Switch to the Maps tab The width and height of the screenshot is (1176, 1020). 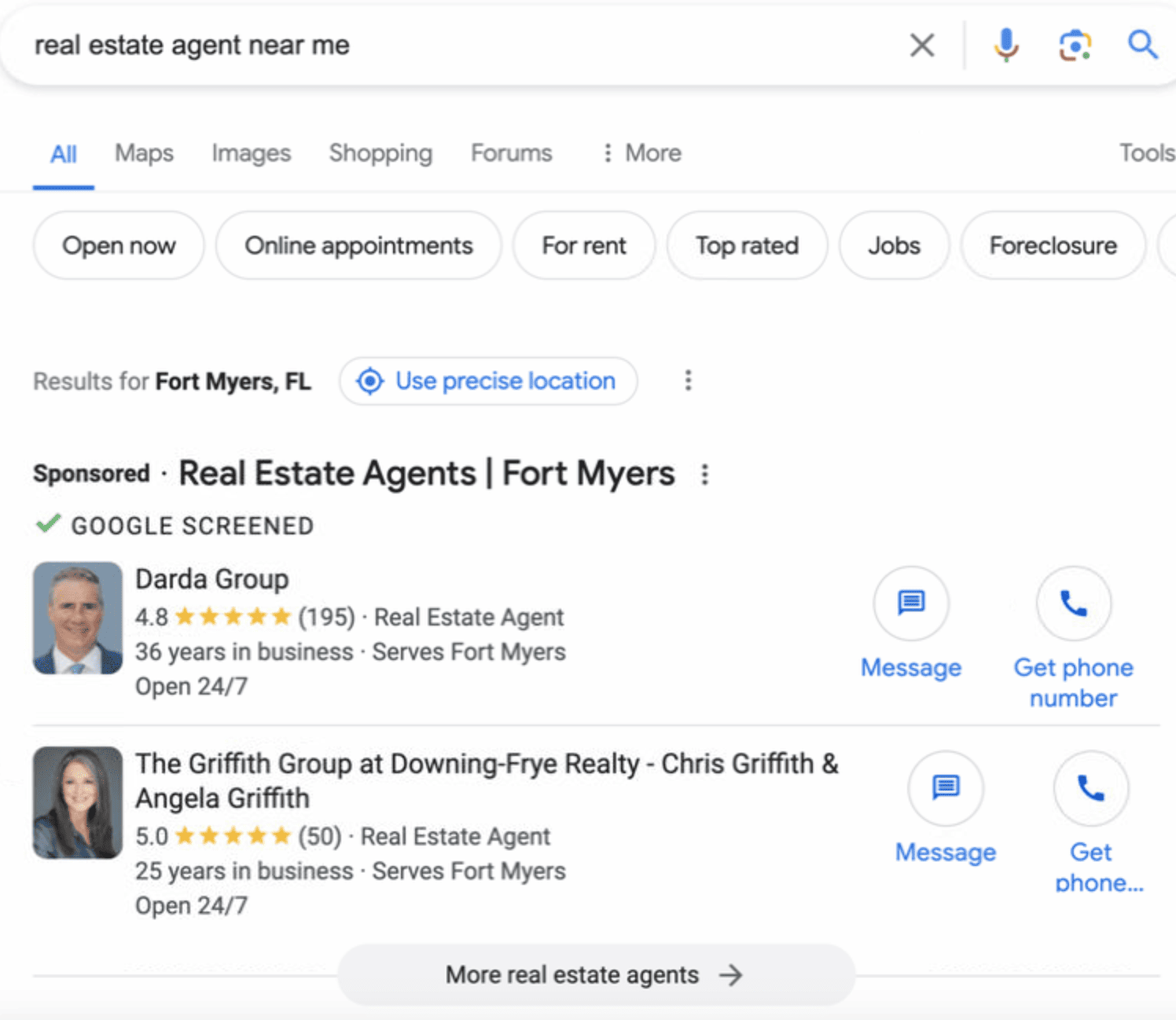coord(144,153)
